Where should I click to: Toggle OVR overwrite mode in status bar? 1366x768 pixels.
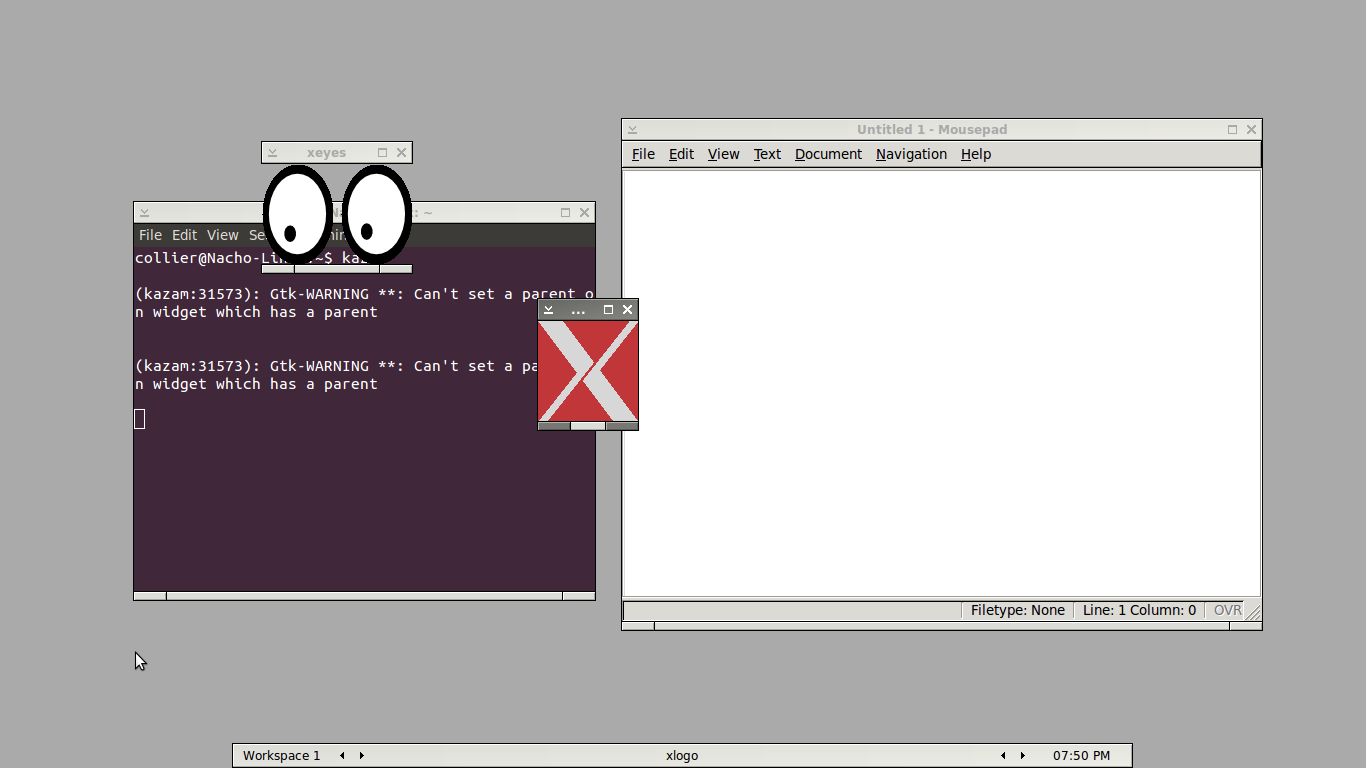(x=1227, y=610)
